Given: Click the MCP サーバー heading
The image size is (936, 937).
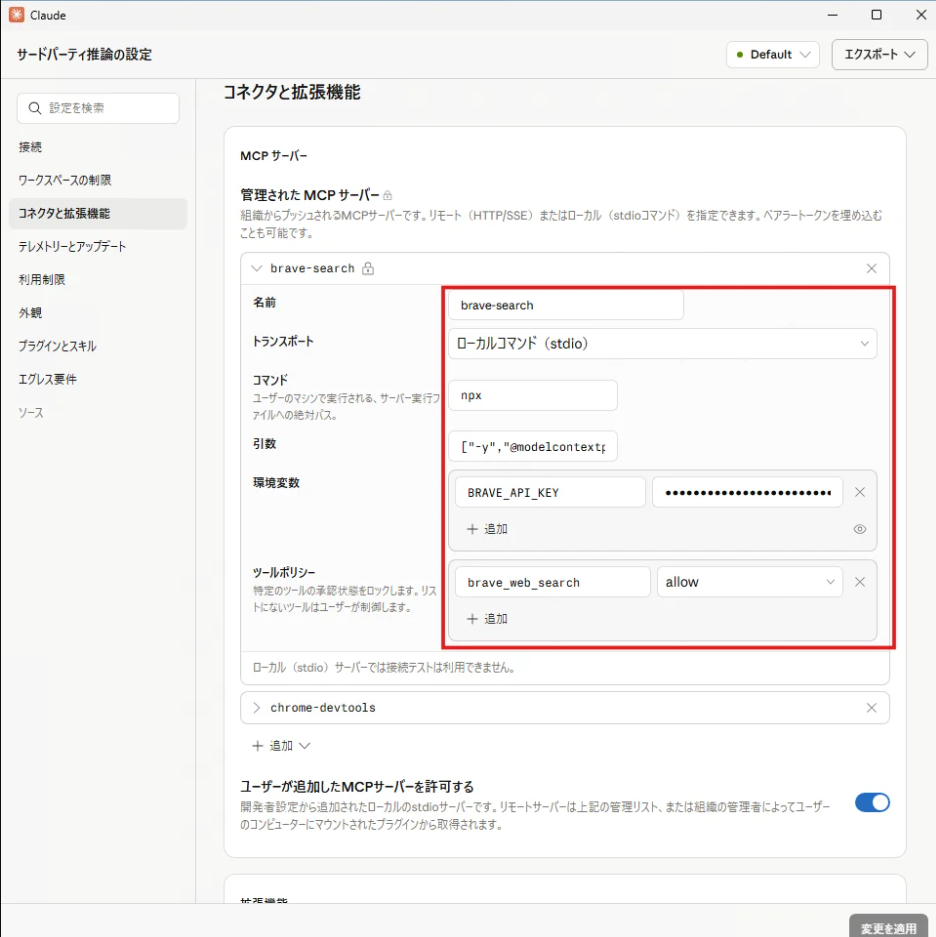Looking at the screenshot, I should pos(274,156).
